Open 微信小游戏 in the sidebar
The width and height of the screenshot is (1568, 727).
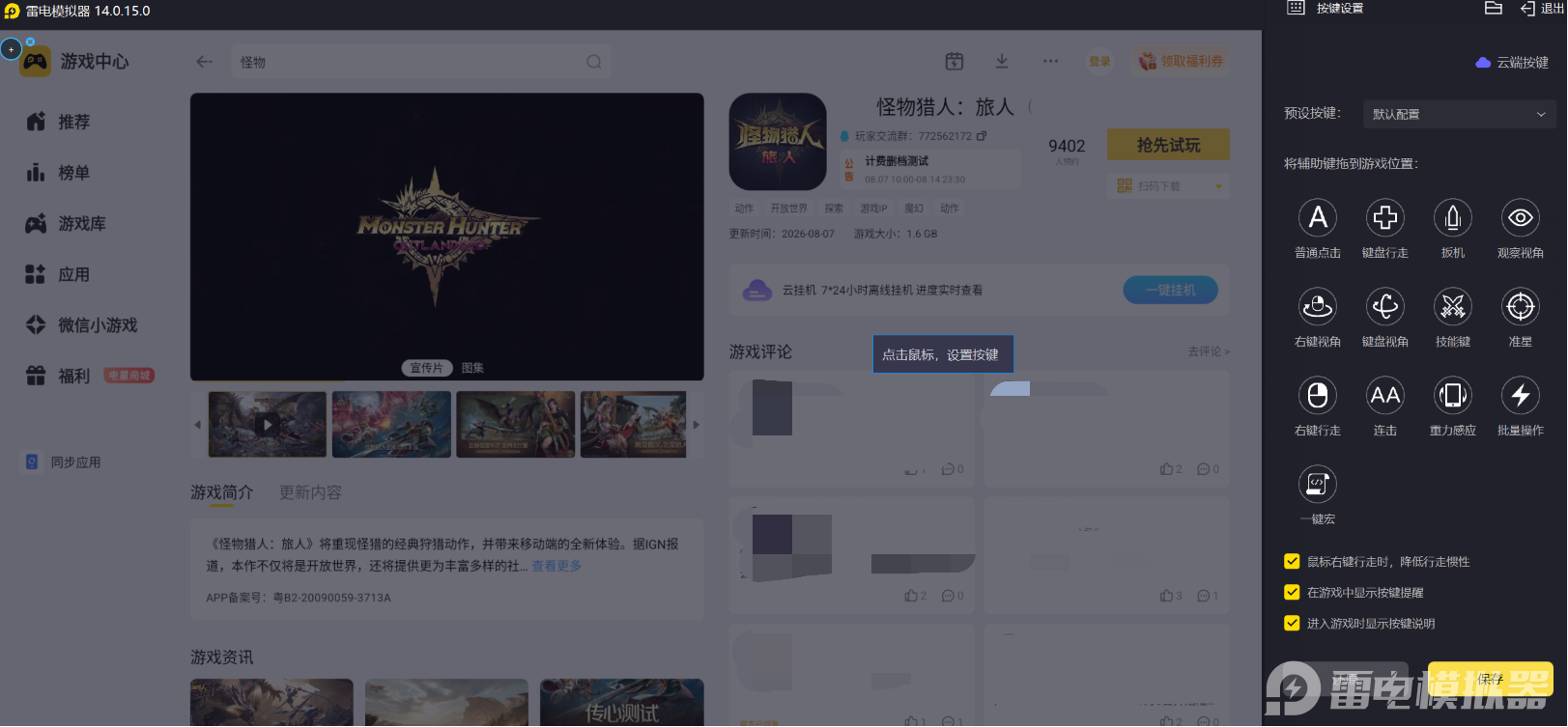tap(81, 325)
